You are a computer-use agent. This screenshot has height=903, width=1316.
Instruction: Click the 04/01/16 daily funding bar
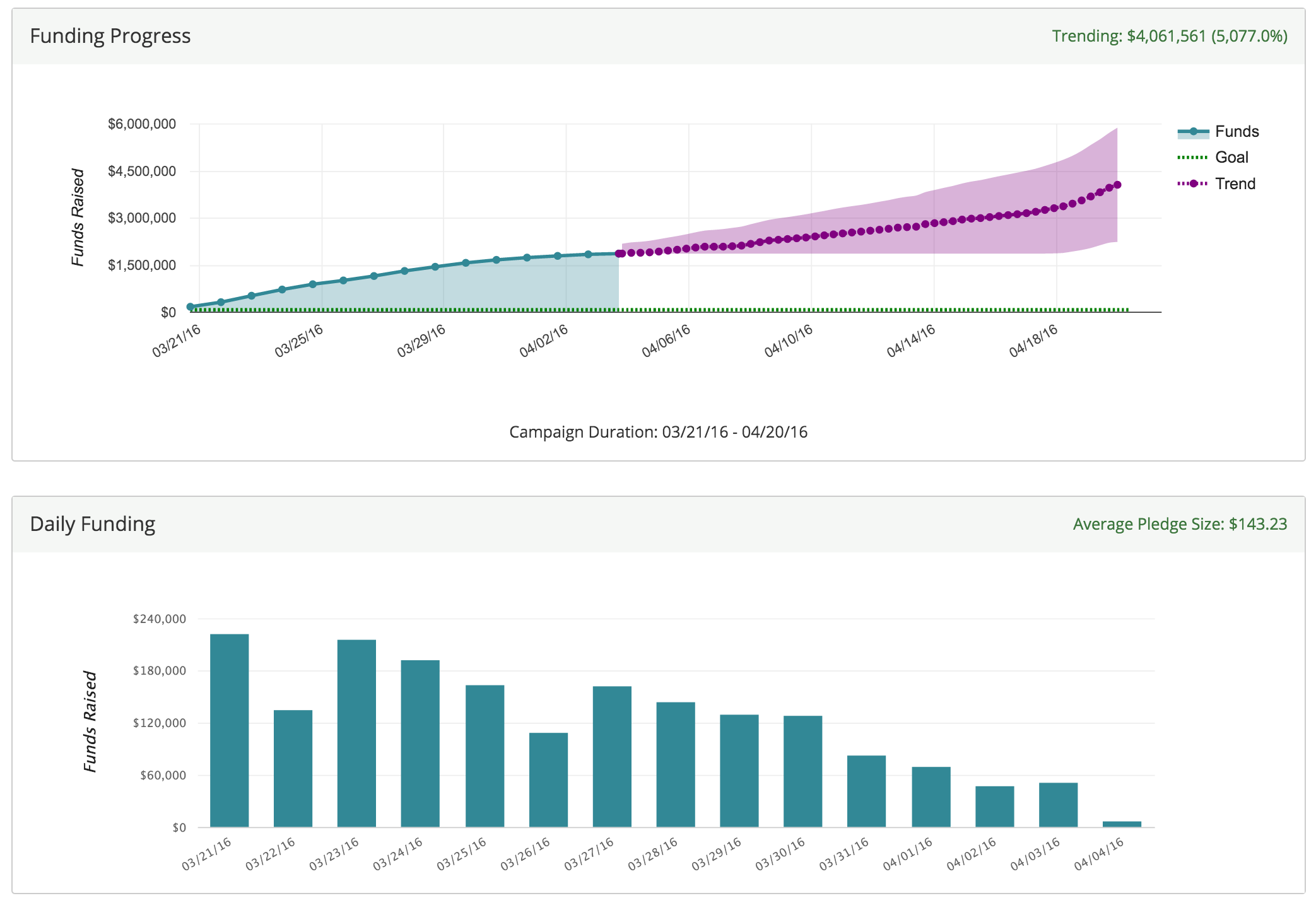tap(931, 796)
